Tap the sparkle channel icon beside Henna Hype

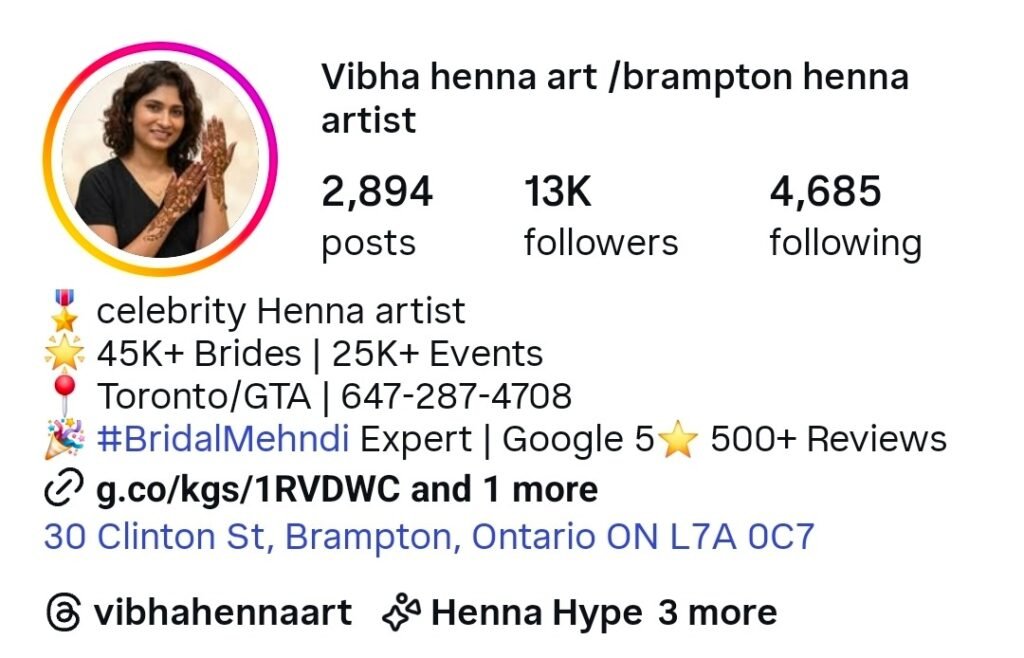[x=402, y=612]
